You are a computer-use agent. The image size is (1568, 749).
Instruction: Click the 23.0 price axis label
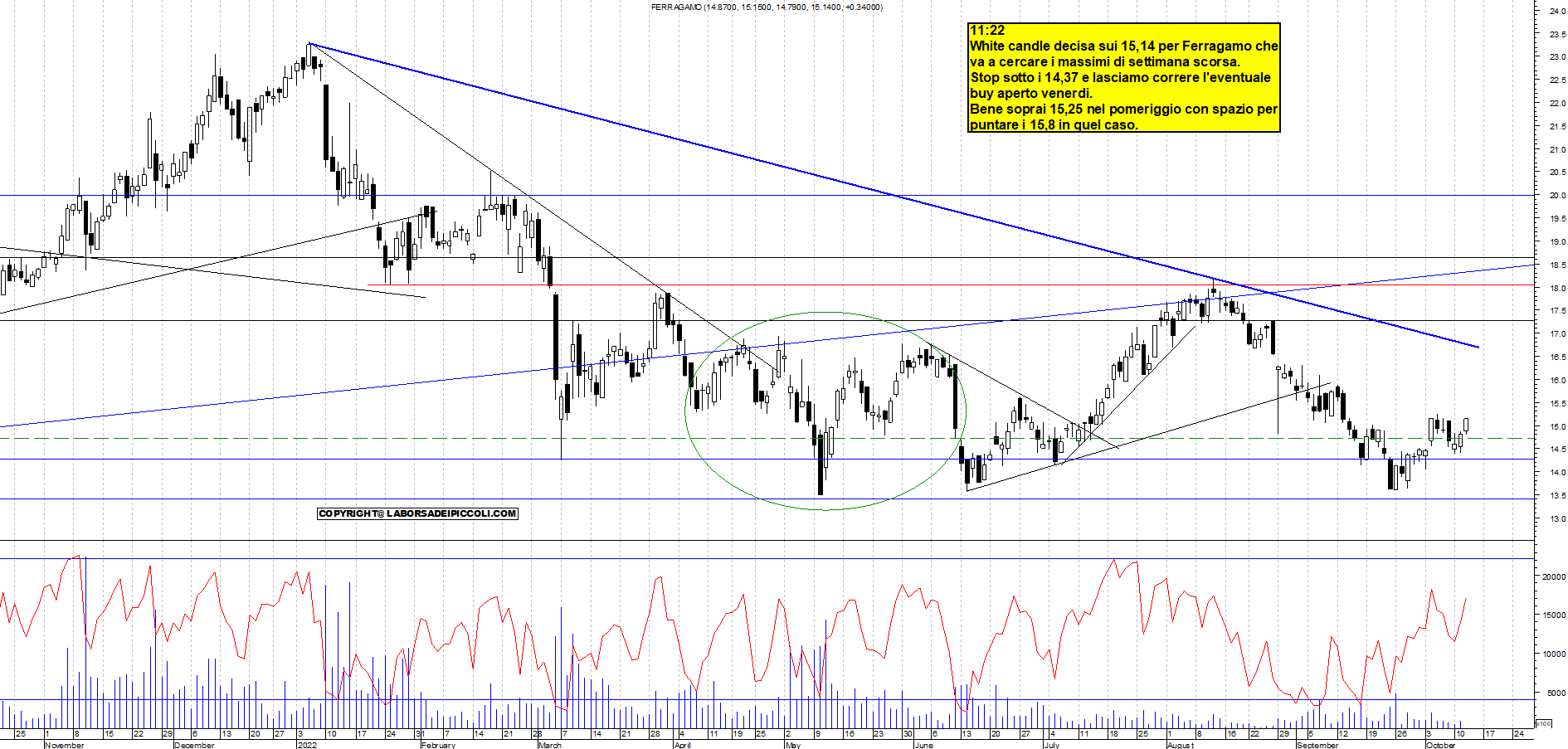[1557, 57]
